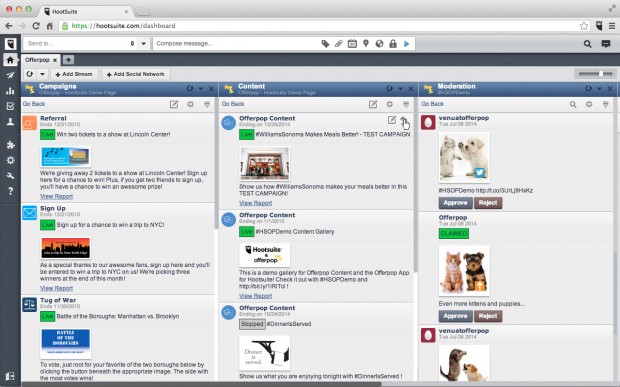Expand the filter menu in Content stream

click(406, 104)
